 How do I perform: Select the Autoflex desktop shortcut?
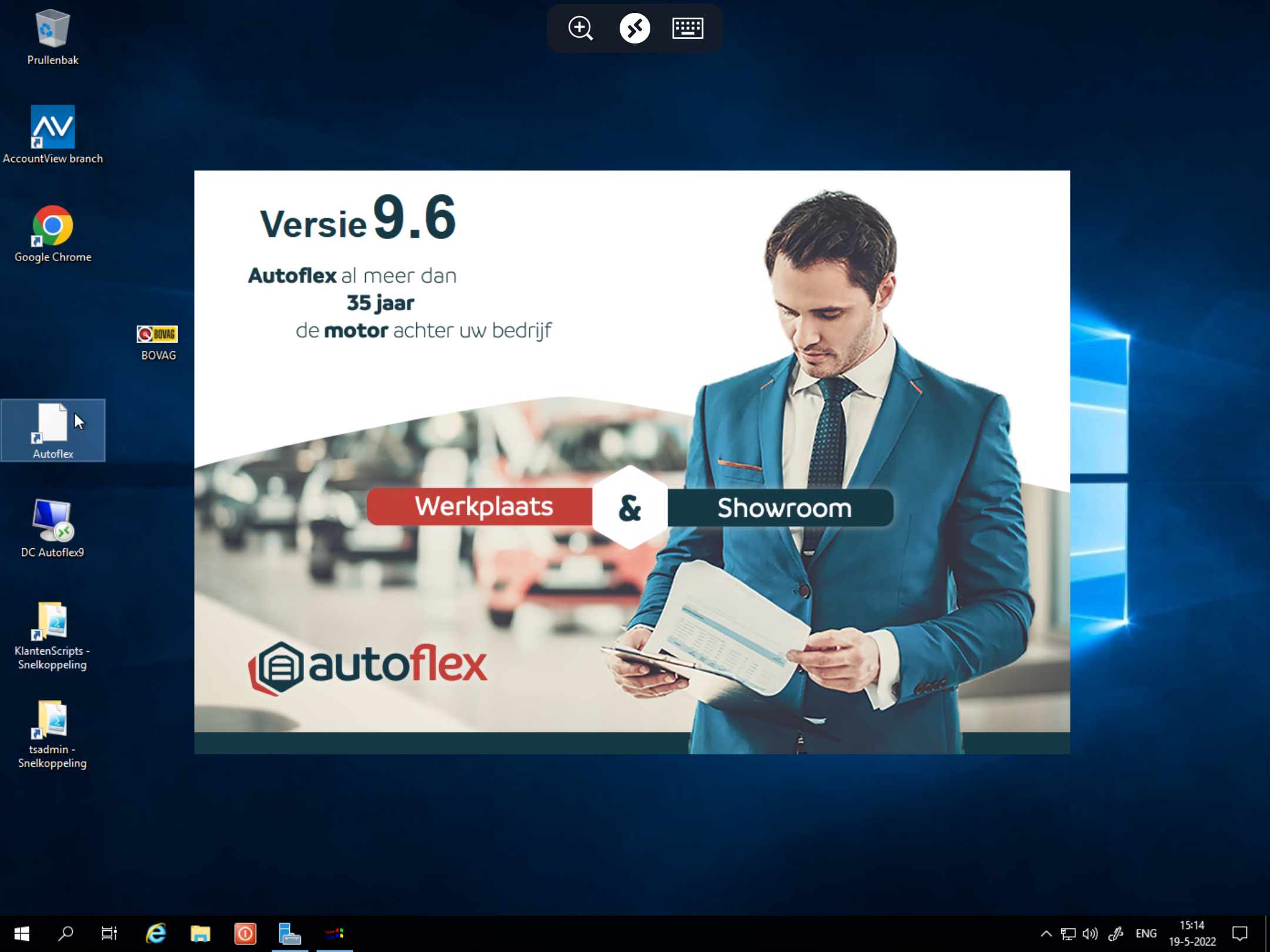[x=53, y=430]
